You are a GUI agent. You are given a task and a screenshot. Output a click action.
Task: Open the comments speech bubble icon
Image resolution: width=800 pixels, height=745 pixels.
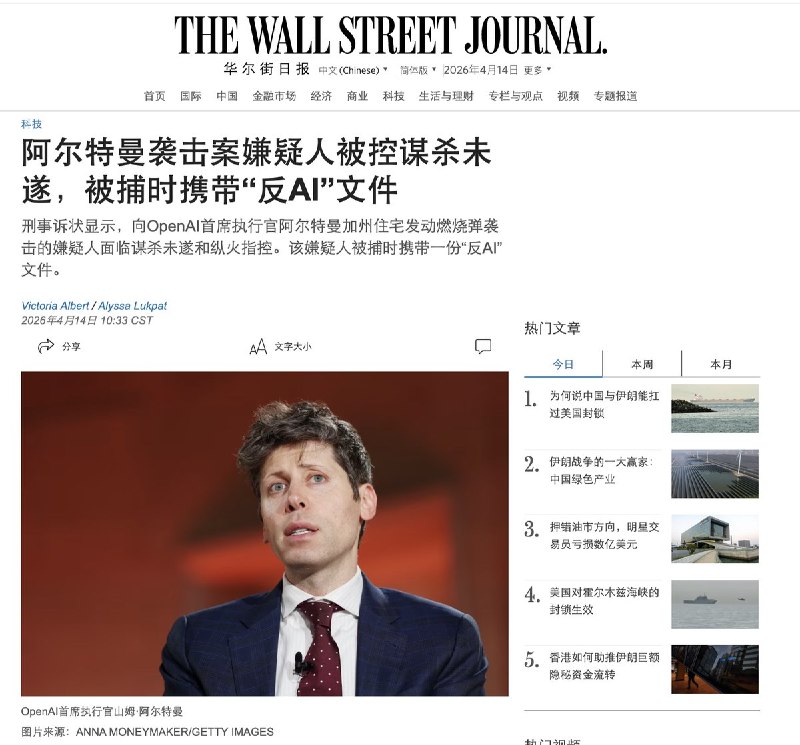483,346
